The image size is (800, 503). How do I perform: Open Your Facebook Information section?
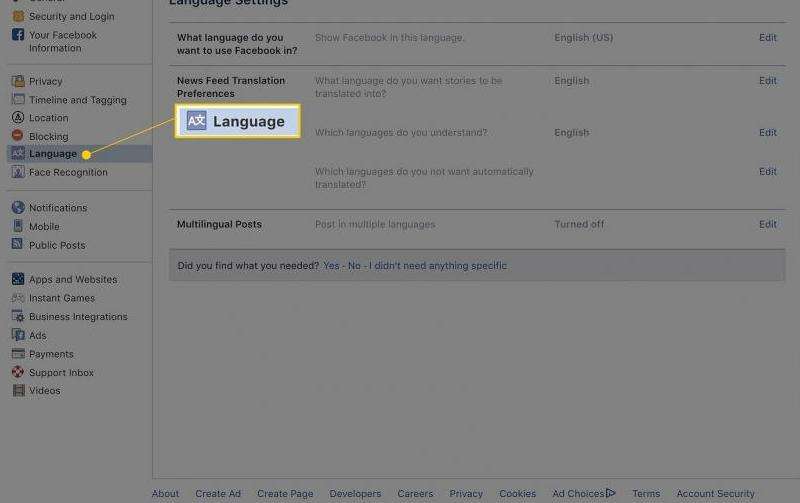tap(63, 41)
